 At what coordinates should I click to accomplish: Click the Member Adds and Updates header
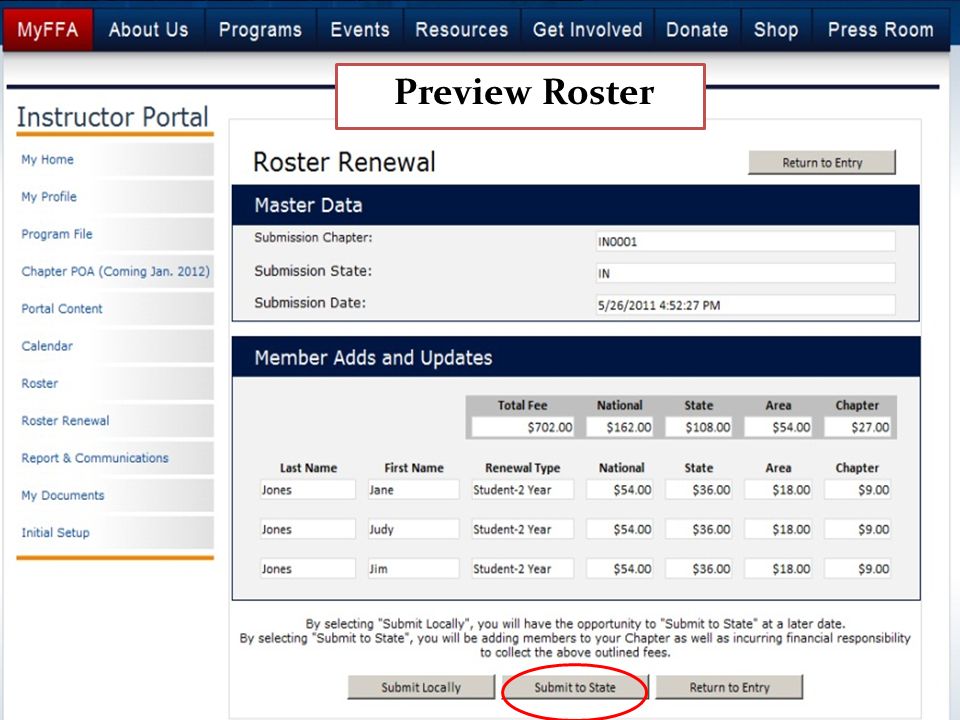576,357
